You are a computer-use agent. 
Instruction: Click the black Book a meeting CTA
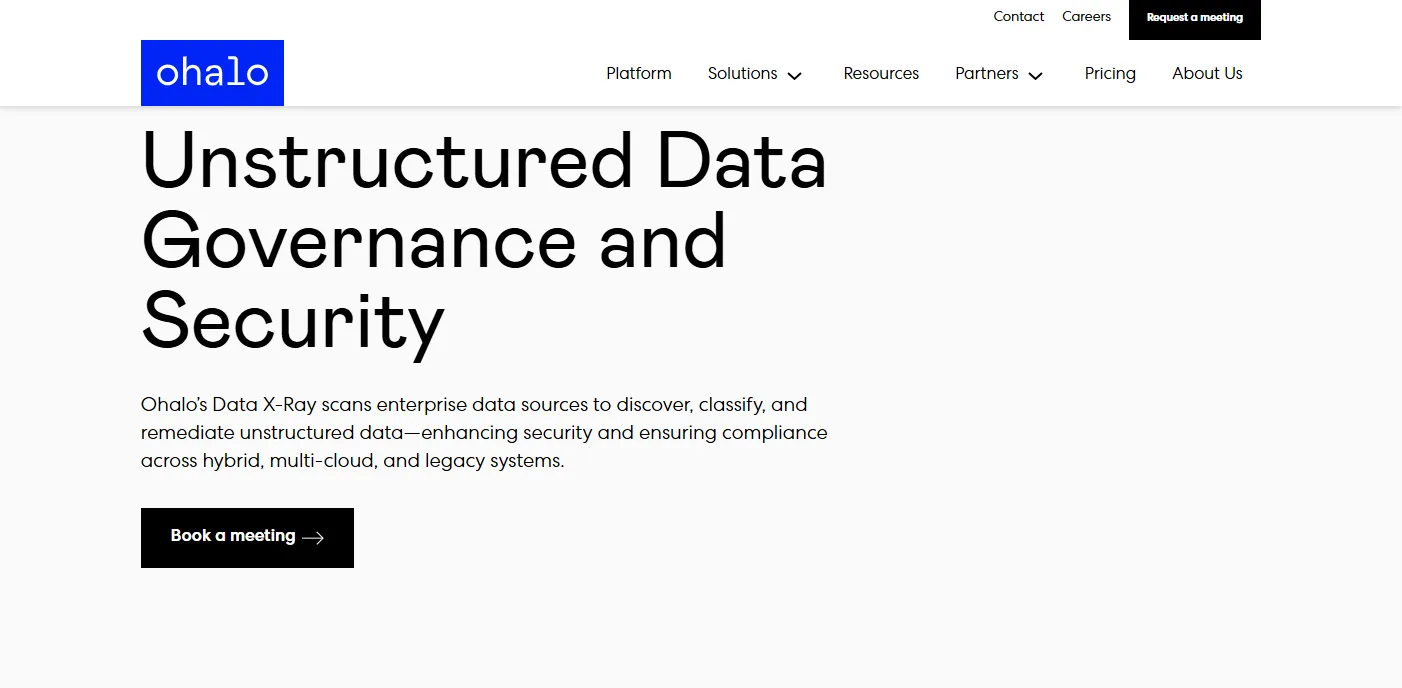[x=247, y=537]
